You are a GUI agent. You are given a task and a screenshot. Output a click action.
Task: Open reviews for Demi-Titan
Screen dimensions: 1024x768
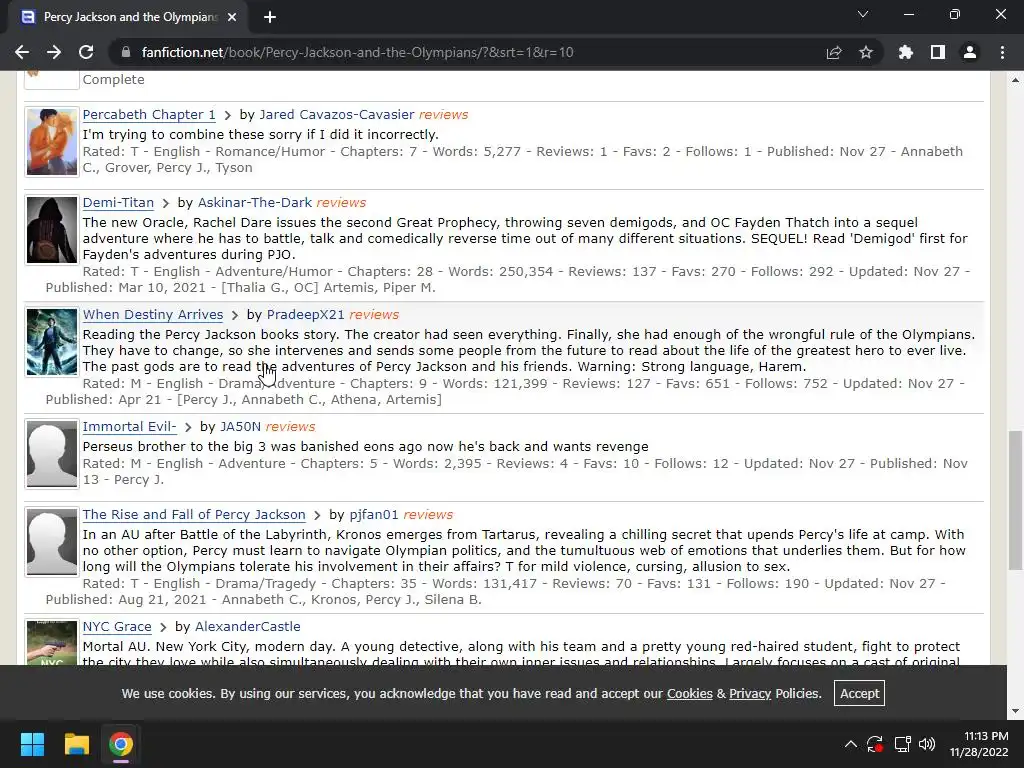point(341,202)
